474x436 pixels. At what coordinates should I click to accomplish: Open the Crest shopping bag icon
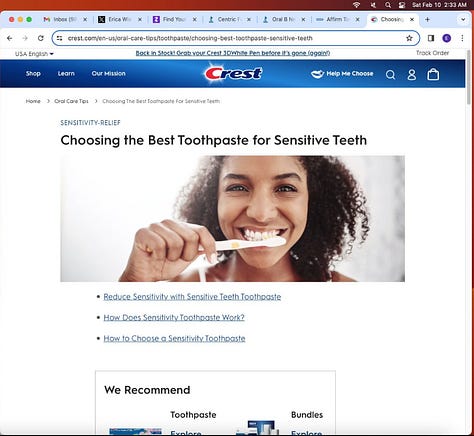433,74
